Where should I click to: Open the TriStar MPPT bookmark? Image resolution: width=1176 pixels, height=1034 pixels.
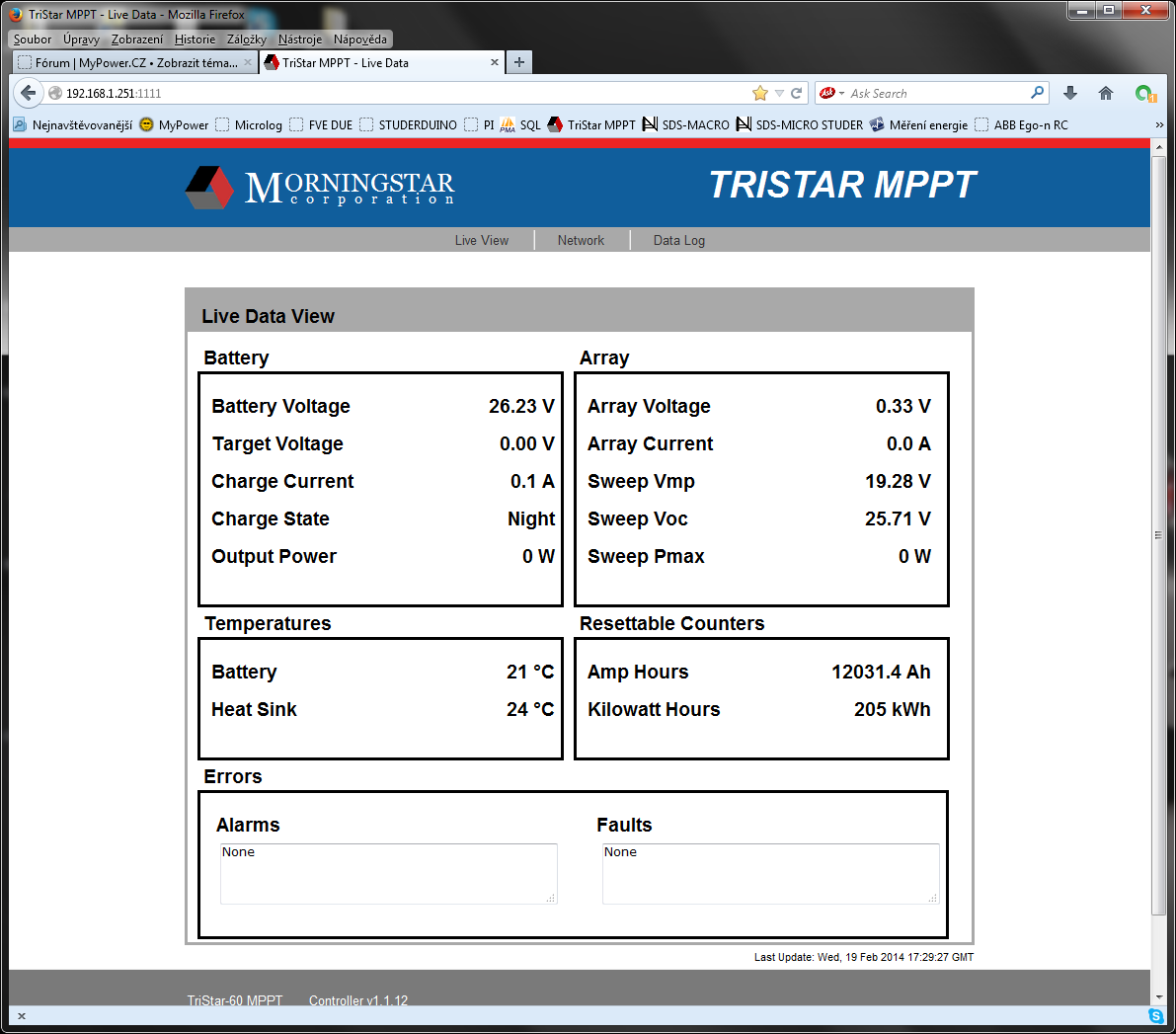[591, 124]
